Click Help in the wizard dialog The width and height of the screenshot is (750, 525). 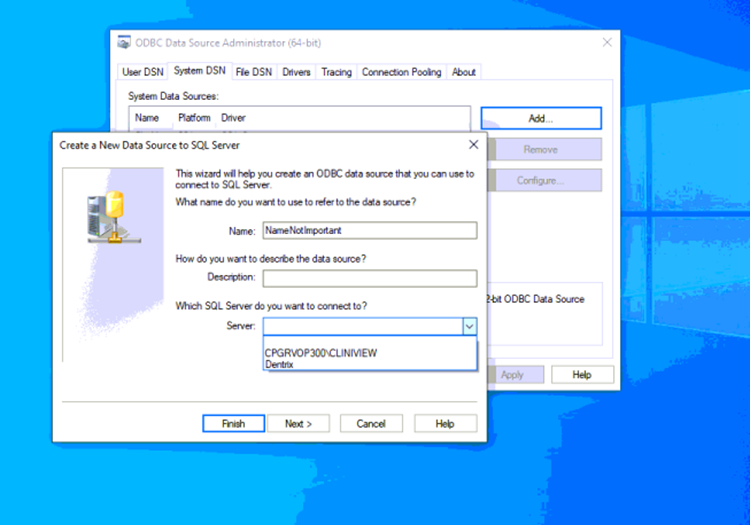click(445, 424)
